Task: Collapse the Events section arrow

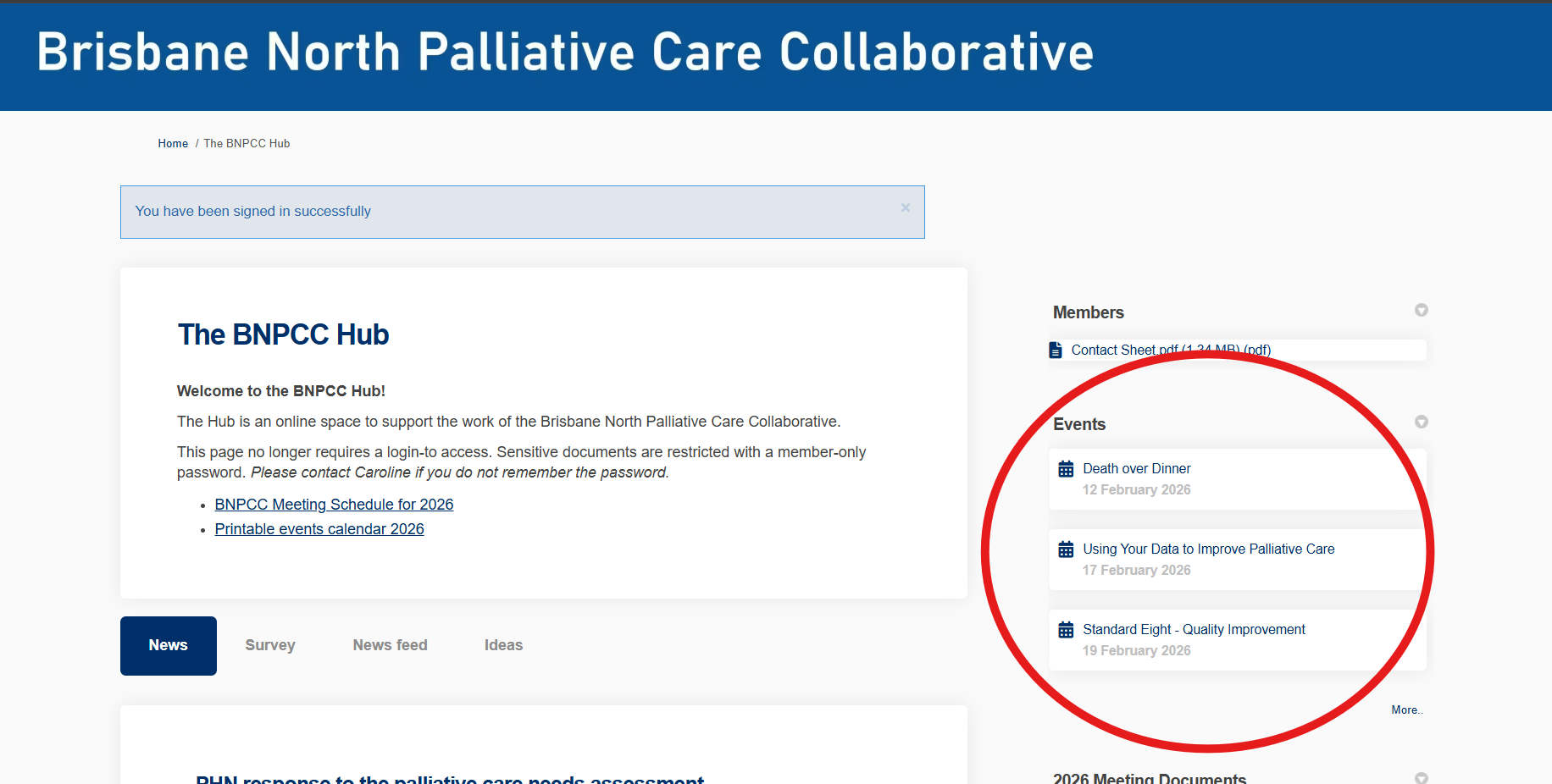Action: (x=1421, y=422)
